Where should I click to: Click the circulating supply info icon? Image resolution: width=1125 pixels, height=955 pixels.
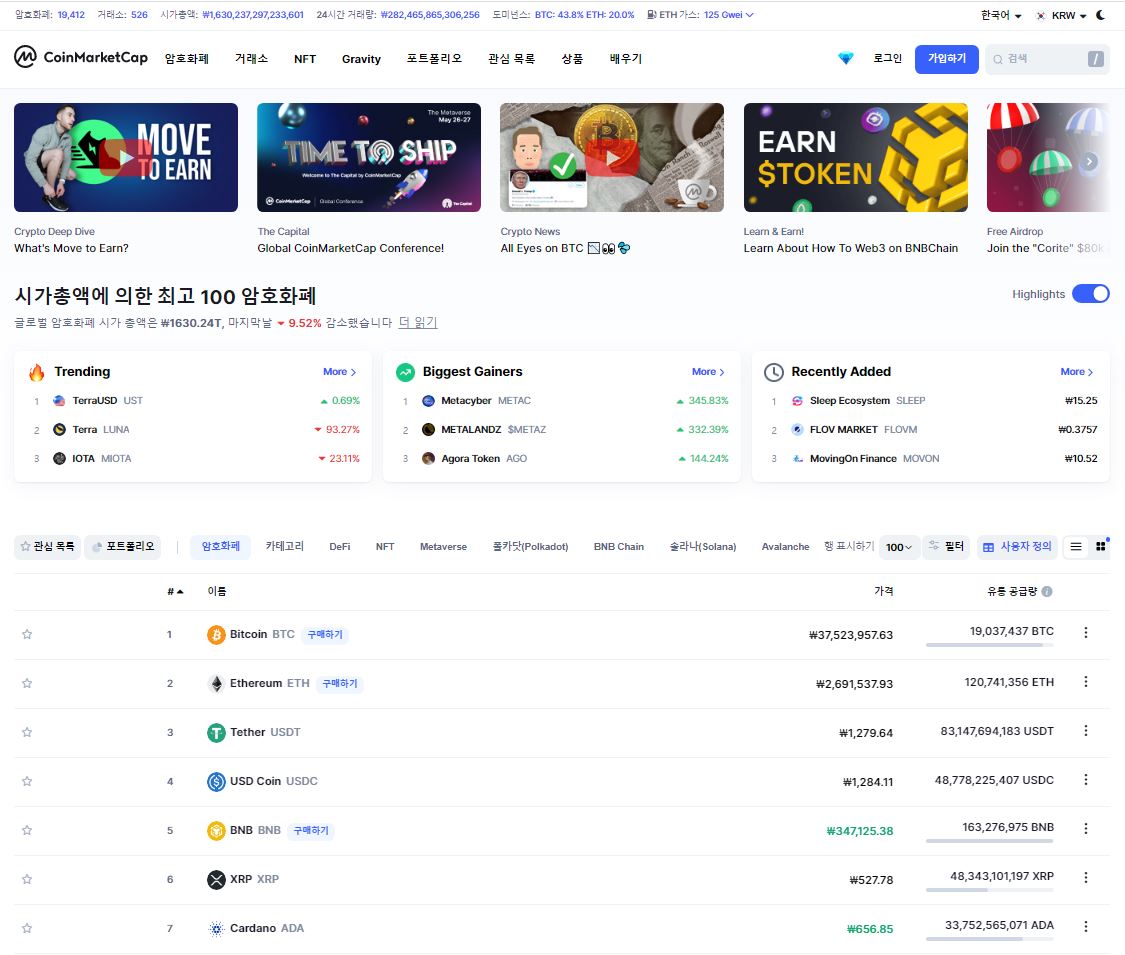(x=1047, y=591)
